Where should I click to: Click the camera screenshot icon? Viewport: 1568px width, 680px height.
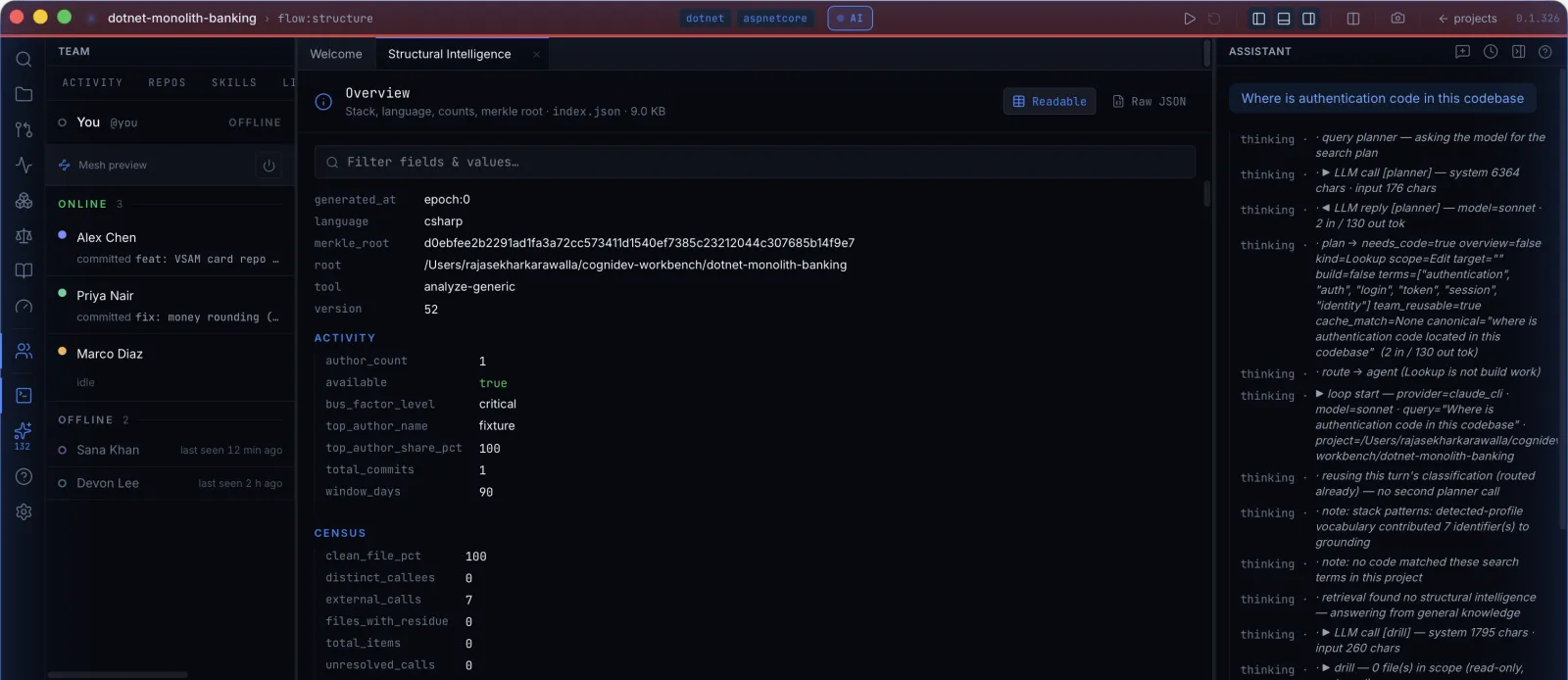[1397, 18]
